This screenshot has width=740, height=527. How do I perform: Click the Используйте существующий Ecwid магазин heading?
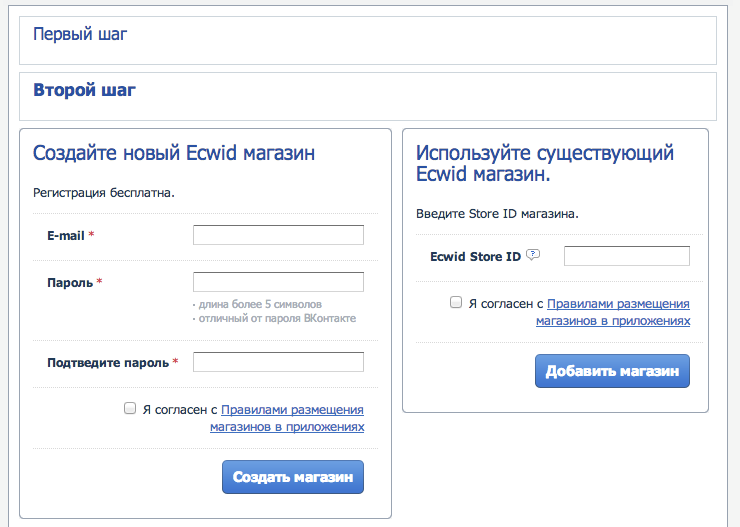tap(545, 163)
